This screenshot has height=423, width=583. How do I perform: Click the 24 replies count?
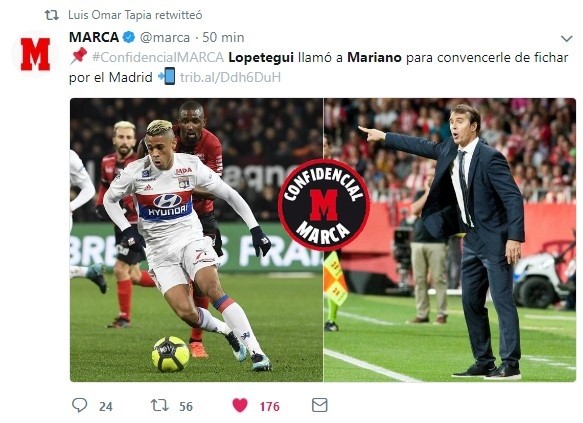click(106, 407)
